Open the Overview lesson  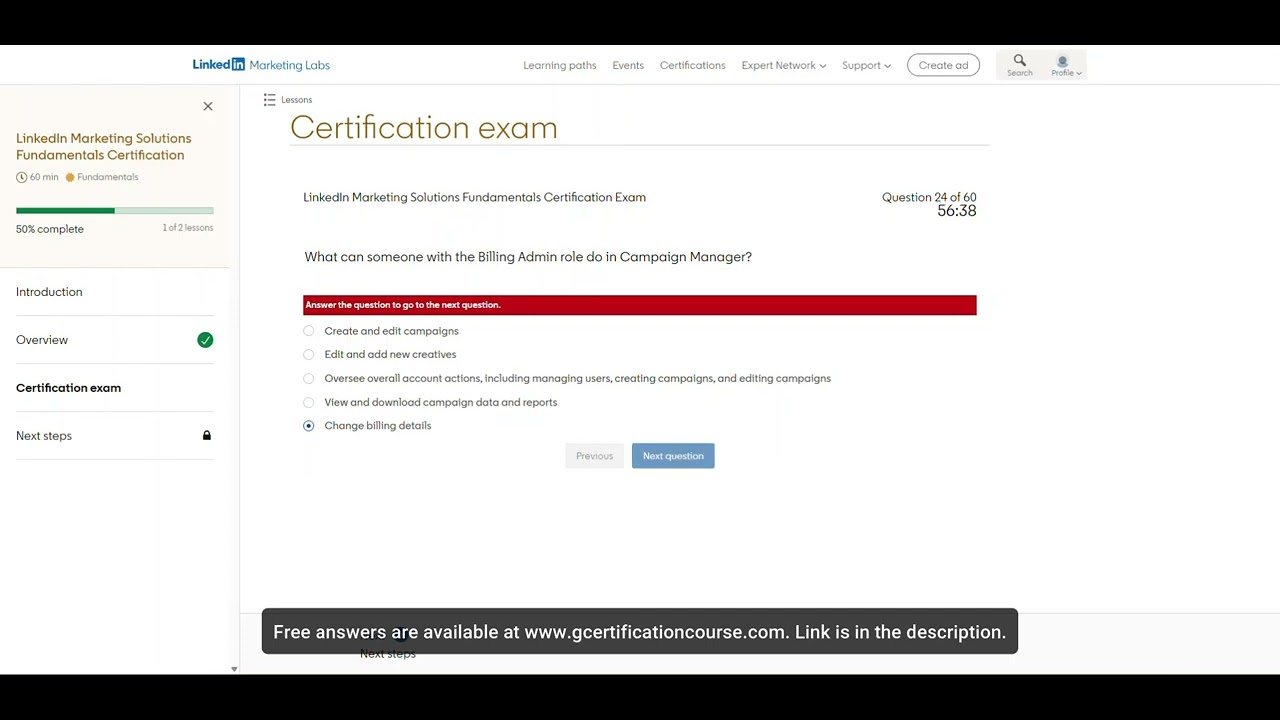pos(115,340)
